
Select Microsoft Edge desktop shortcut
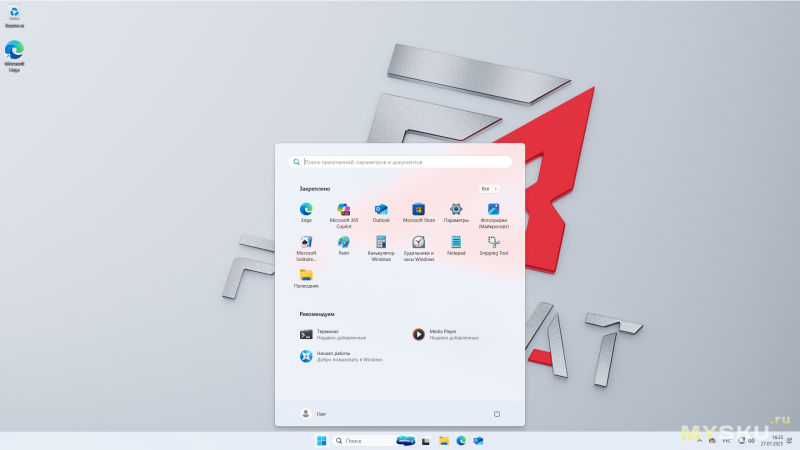(x=14, y=56)
